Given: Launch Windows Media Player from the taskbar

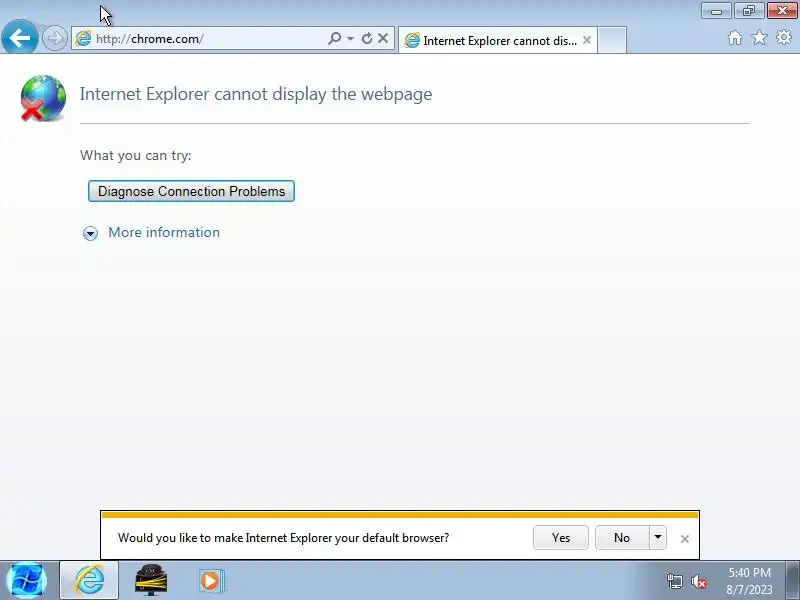Looking at the screenshot, I should (x=211, y=581).
